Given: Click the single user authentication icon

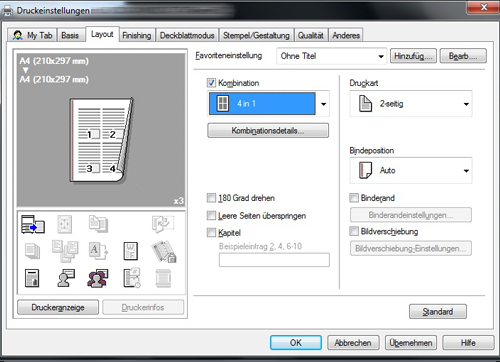Looking at the screenshot, I should (x=65, y=278).
